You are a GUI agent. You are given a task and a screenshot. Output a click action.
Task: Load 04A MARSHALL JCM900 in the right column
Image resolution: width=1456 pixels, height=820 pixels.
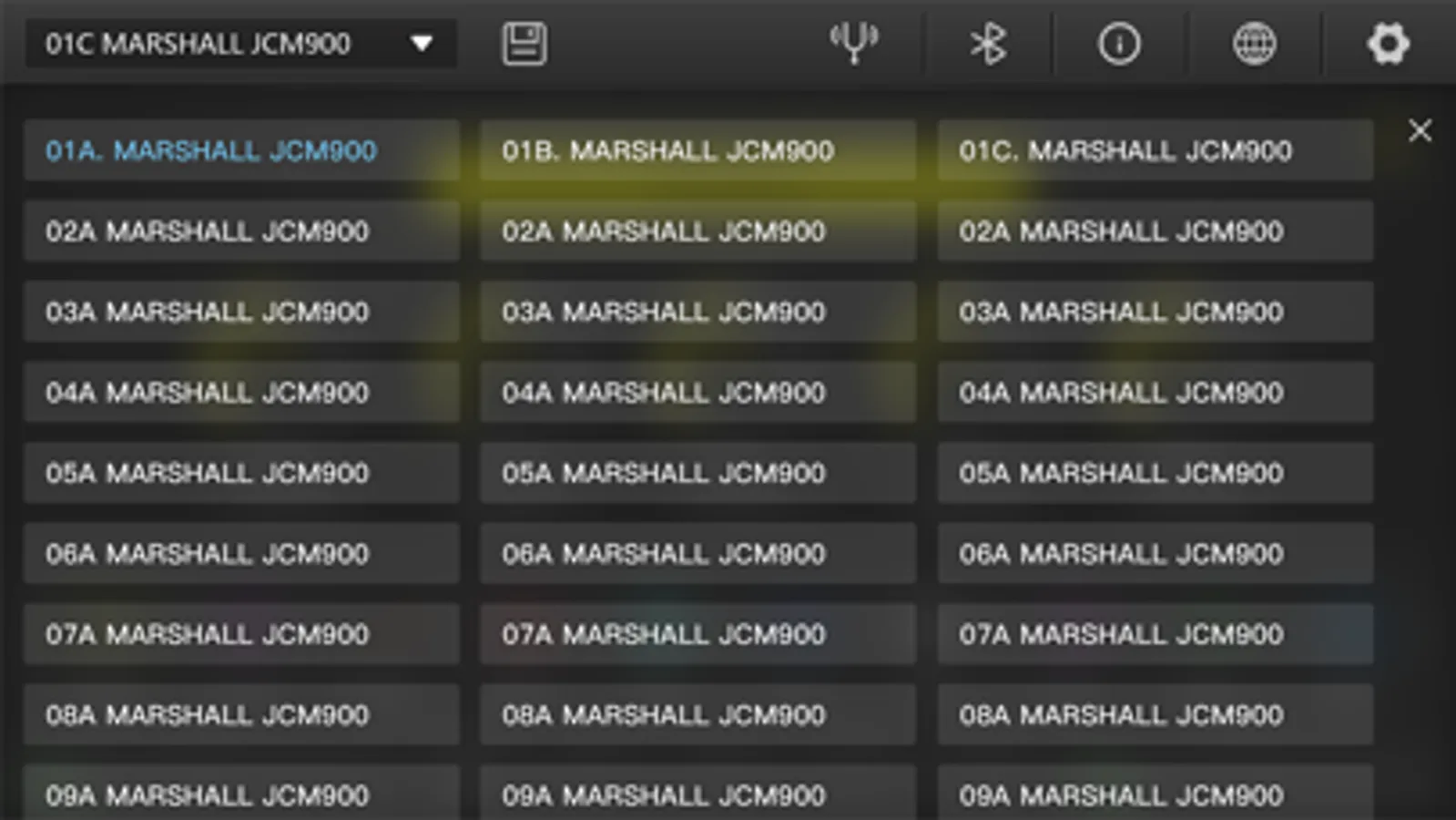(x=1156, y=392)
